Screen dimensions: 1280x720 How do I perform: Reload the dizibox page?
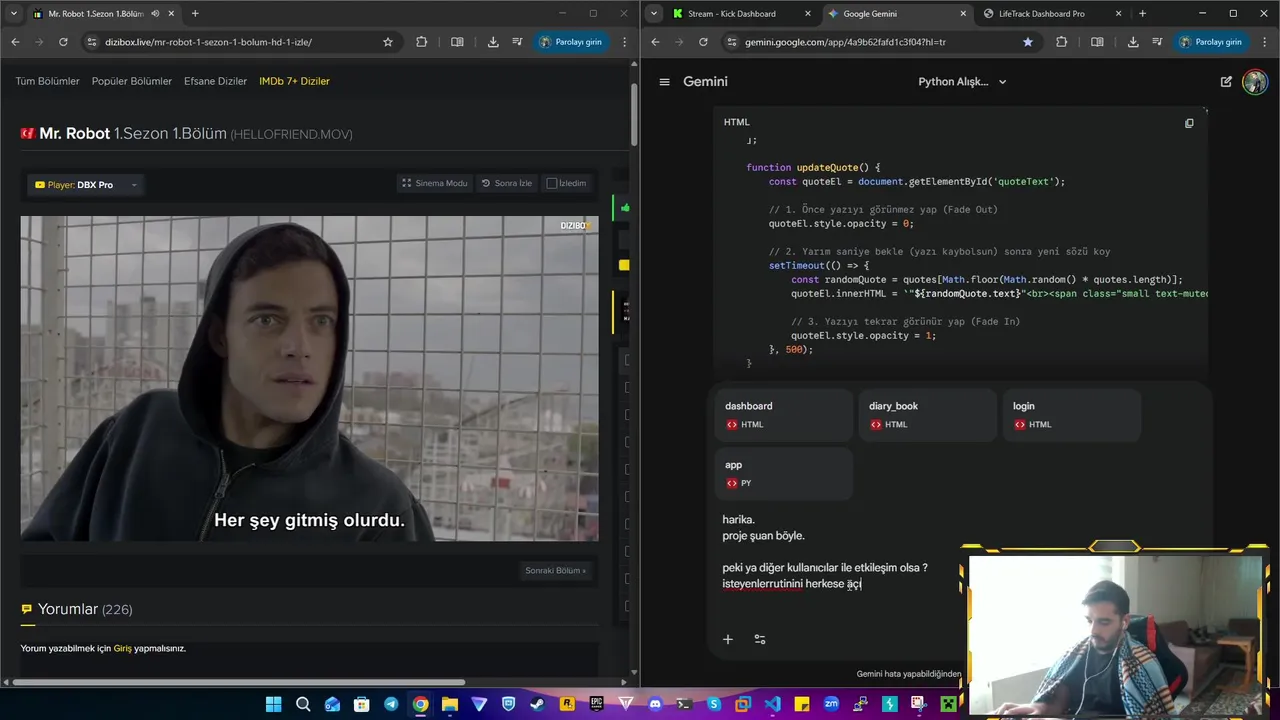63,42
